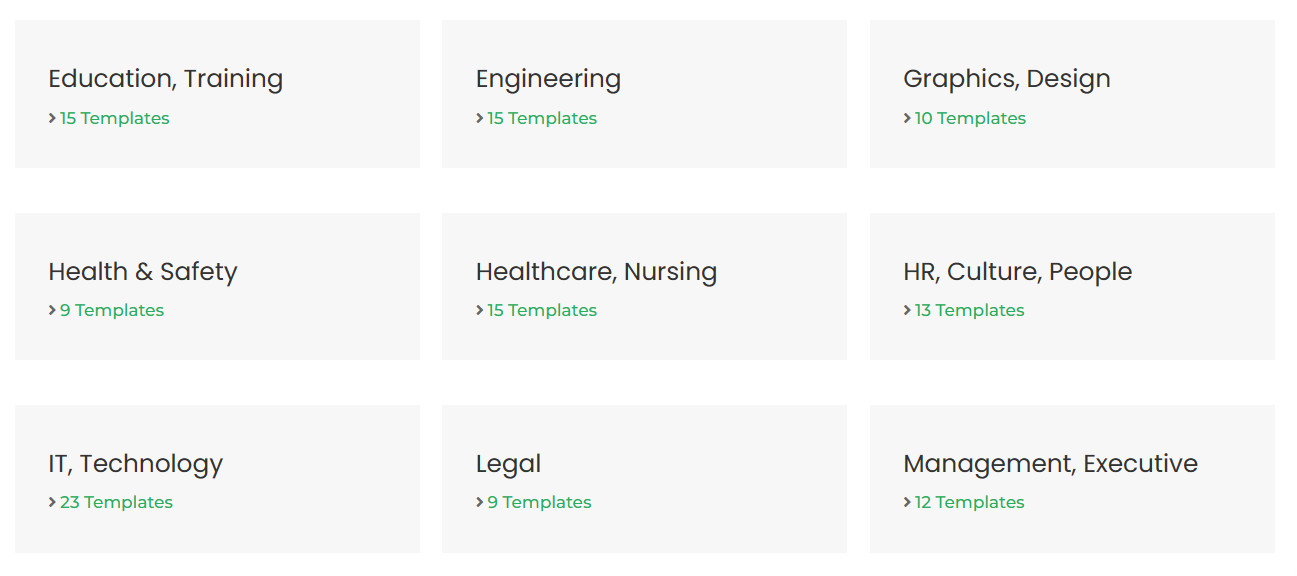
Task: Click the chevron icon next to 23 Templates under IT, Technology
Action: click(x=51, y=502)
